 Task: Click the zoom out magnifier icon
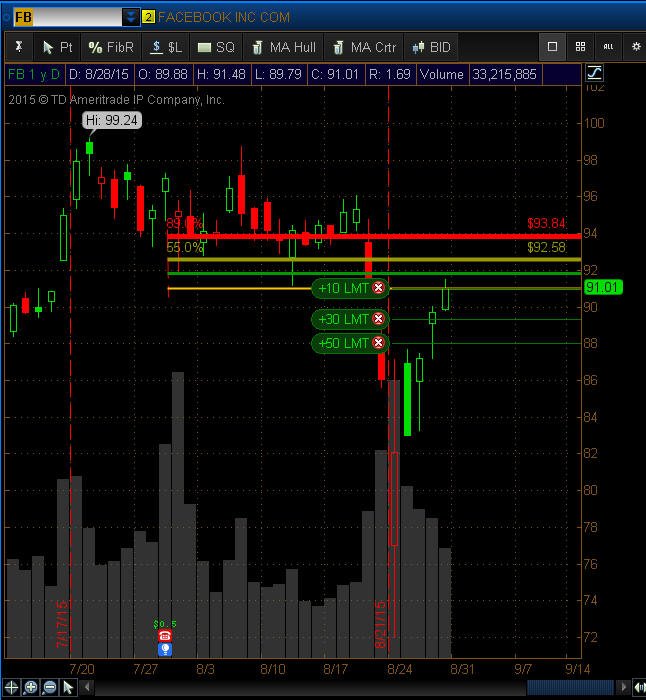coord(50,688)
